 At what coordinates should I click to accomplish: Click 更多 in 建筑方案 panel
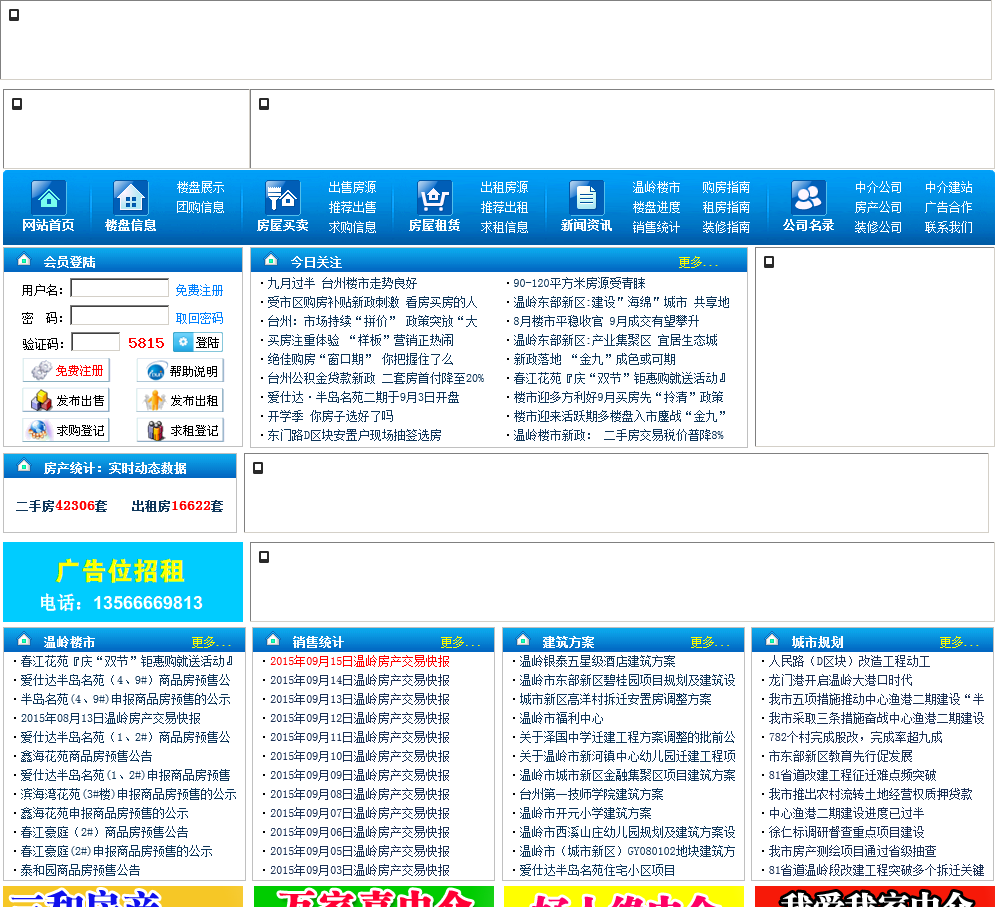coord(710,642)
